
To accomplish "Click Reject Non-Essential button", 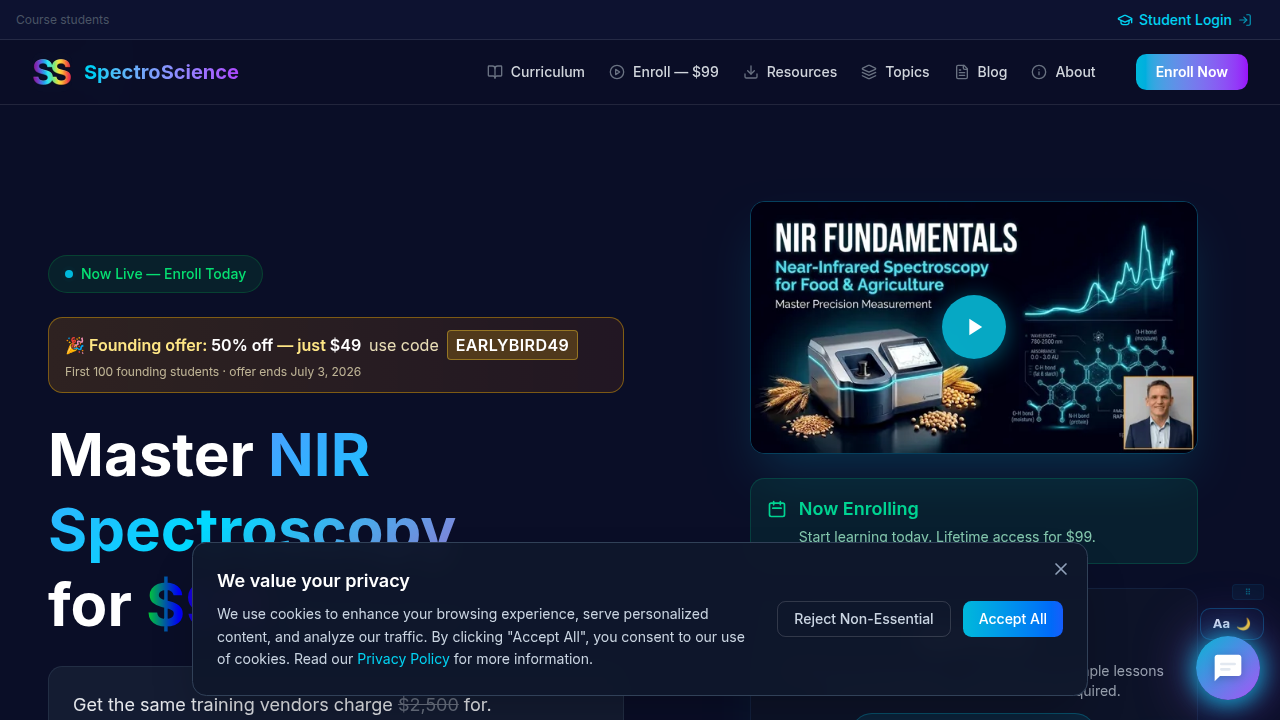I will coord(864,619).
